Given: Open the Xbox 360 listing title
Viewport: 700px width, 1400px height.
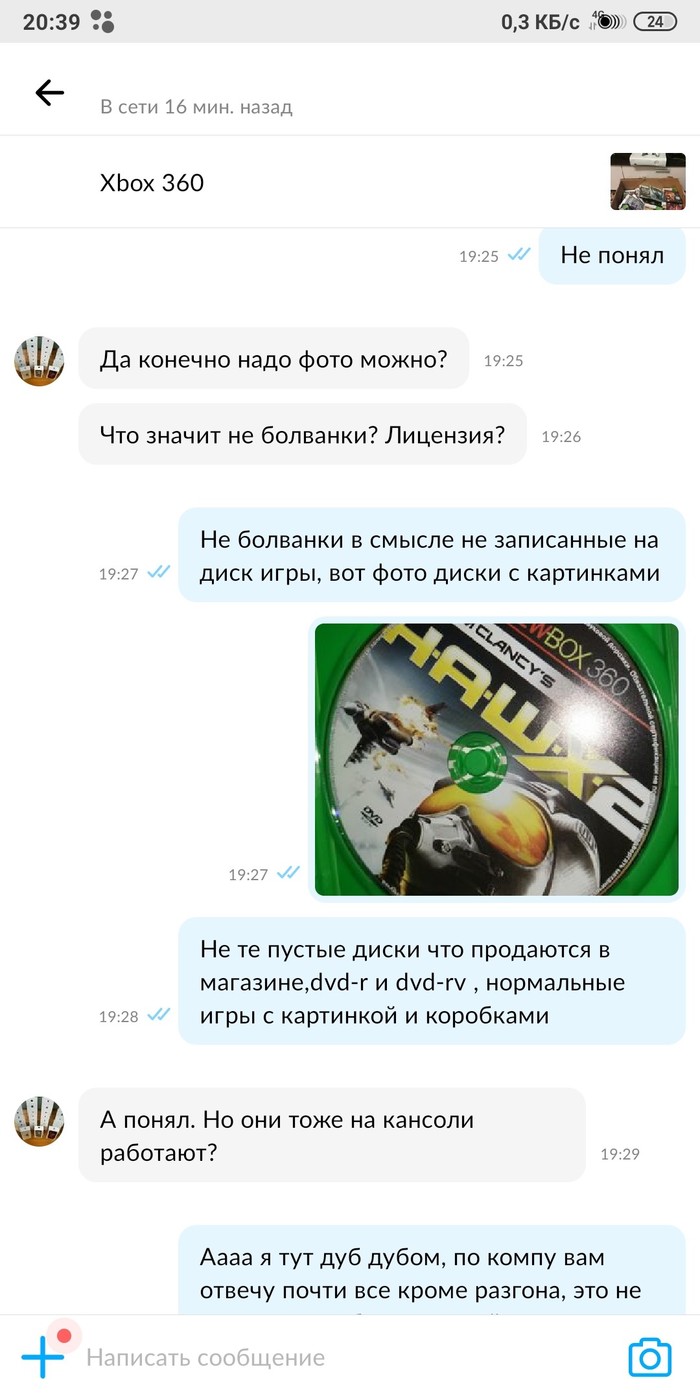Looking at the screenshot, I should (152, 183).
